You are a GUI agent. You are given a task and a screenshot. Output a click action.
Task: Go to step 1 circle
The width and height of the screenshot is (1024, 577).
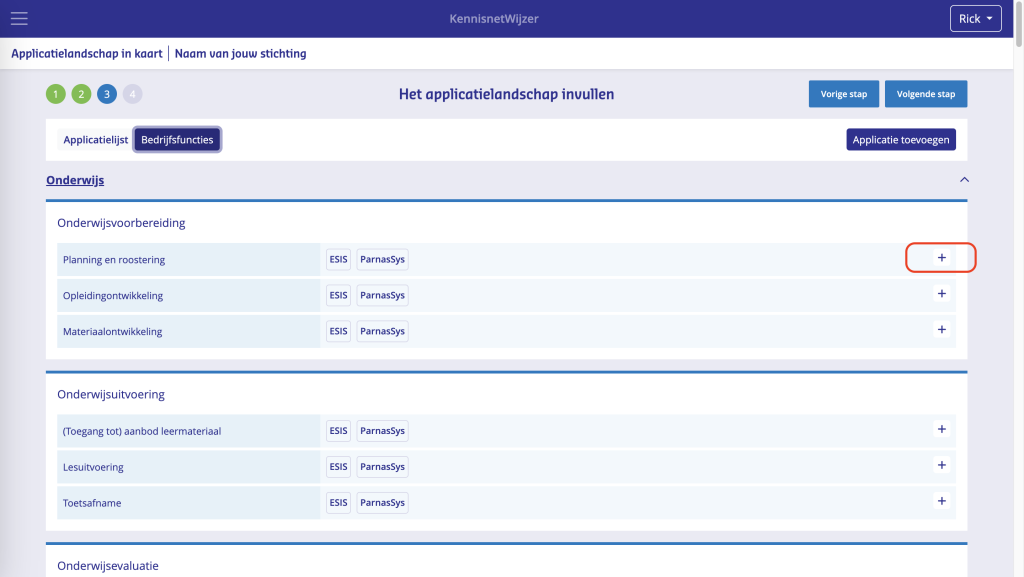click(x=55, y=94)
